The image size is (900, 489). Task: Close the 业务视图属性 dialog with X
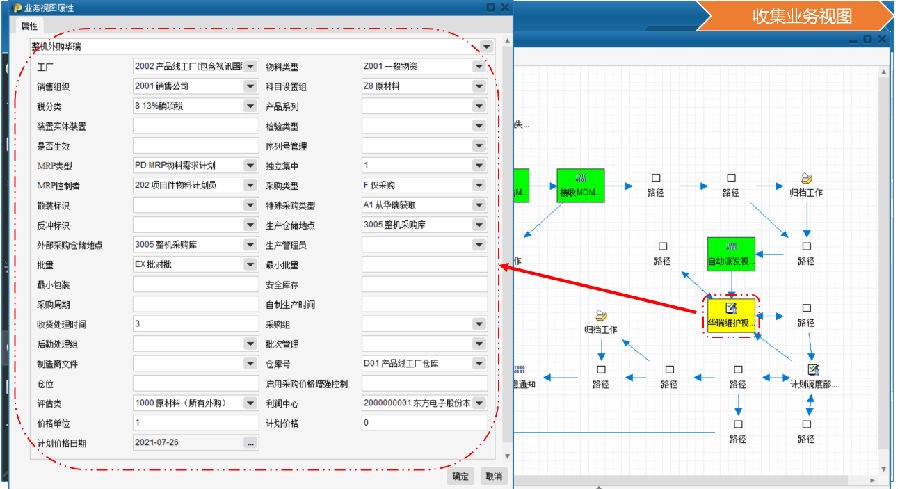tap(506, 7)
